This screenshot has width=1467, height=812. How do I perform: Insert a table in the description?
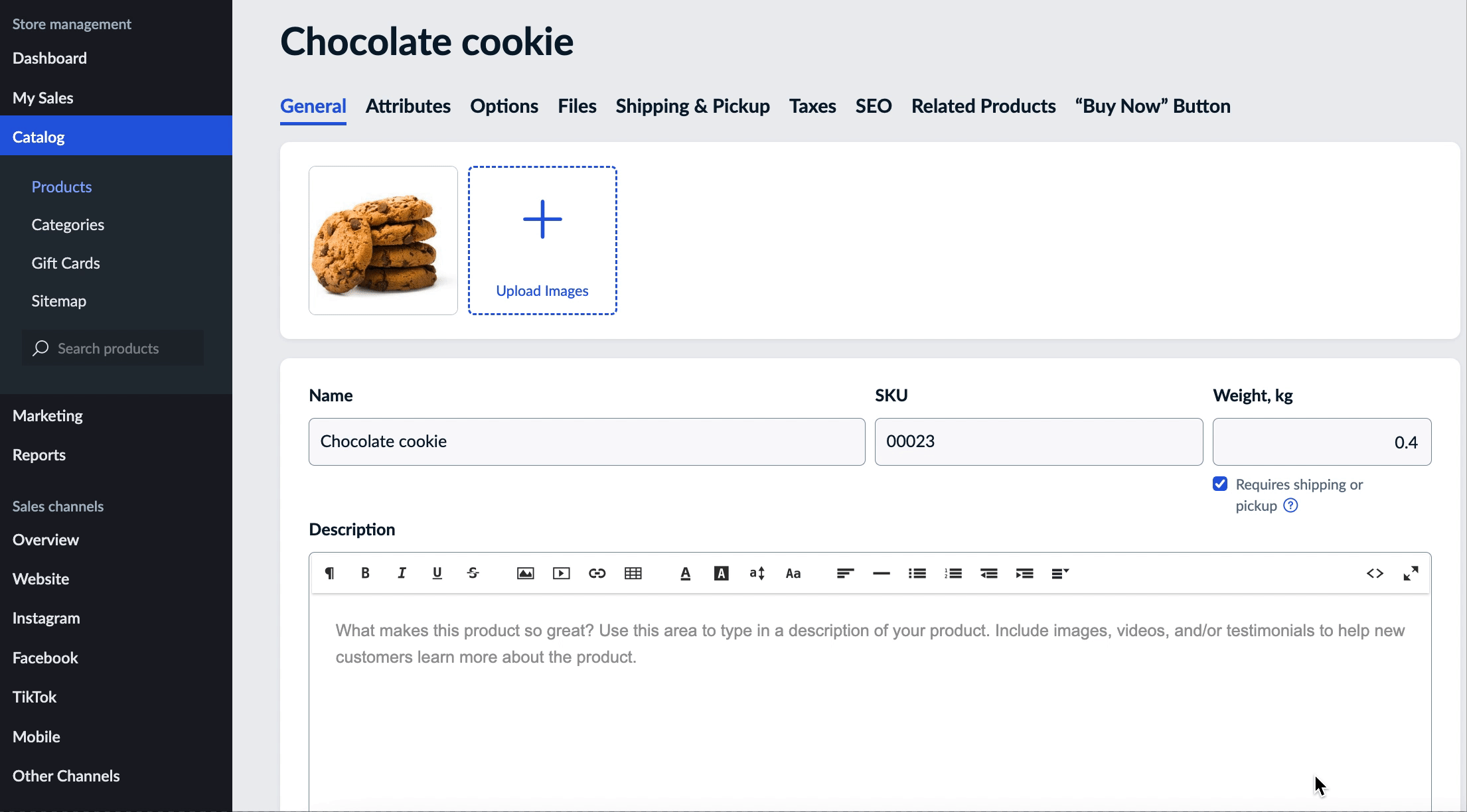(x=633, y=573)
